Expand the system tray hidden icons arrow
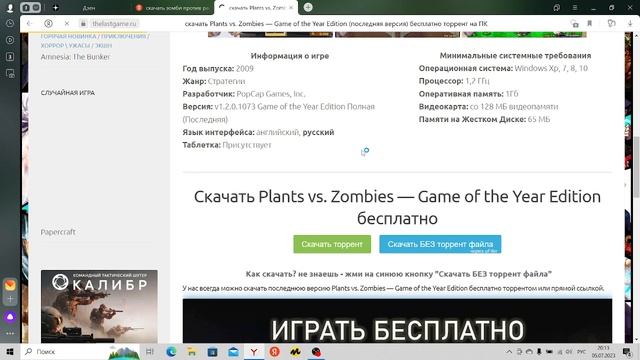This screenshot has width=640, height=360. pos(509,351)
